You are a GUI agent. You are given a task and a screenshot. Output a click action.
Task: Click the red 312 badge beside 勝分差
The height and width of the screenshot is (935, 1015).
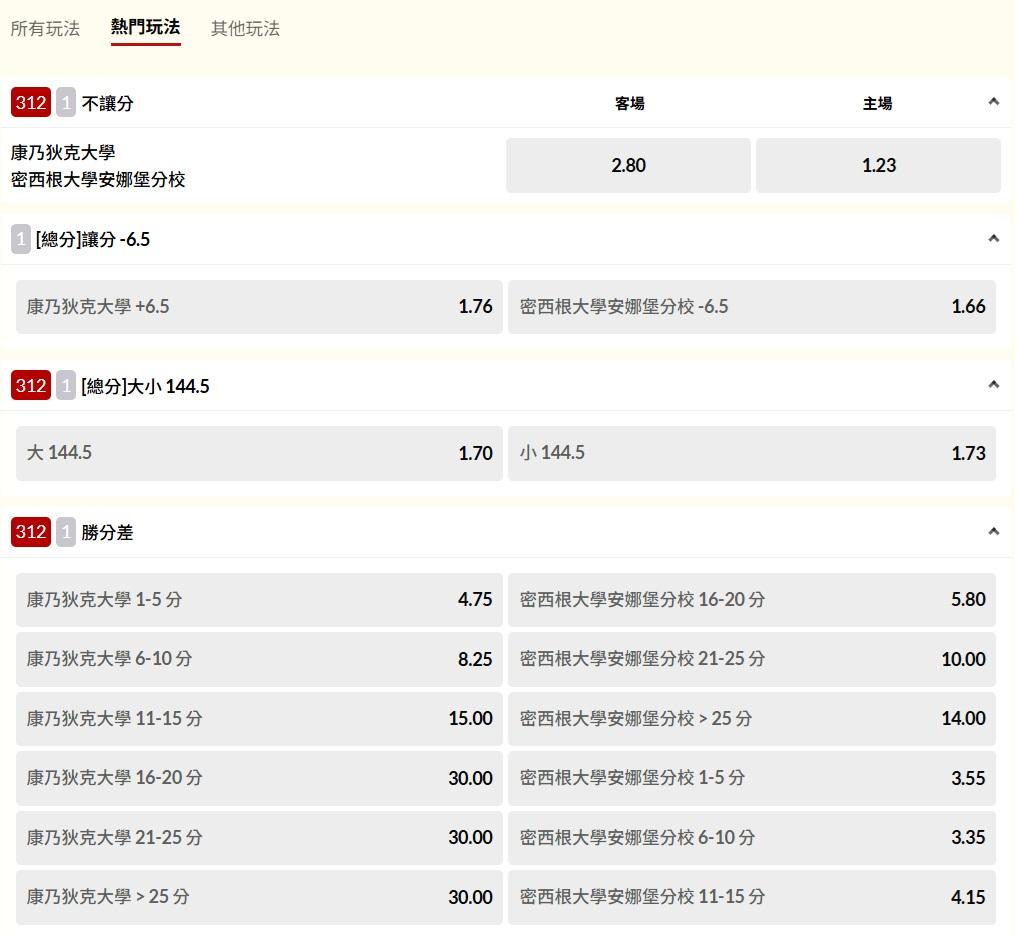coord(31,532)
